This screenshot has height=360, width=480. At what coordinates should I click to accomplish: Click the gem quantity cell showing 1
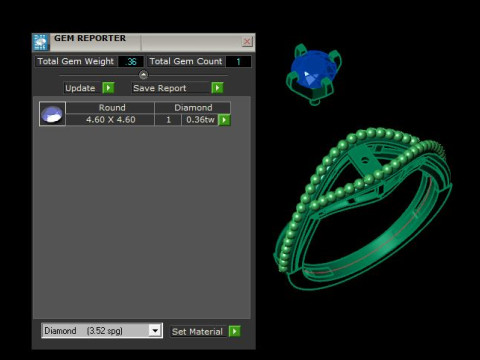pos(168,120)
